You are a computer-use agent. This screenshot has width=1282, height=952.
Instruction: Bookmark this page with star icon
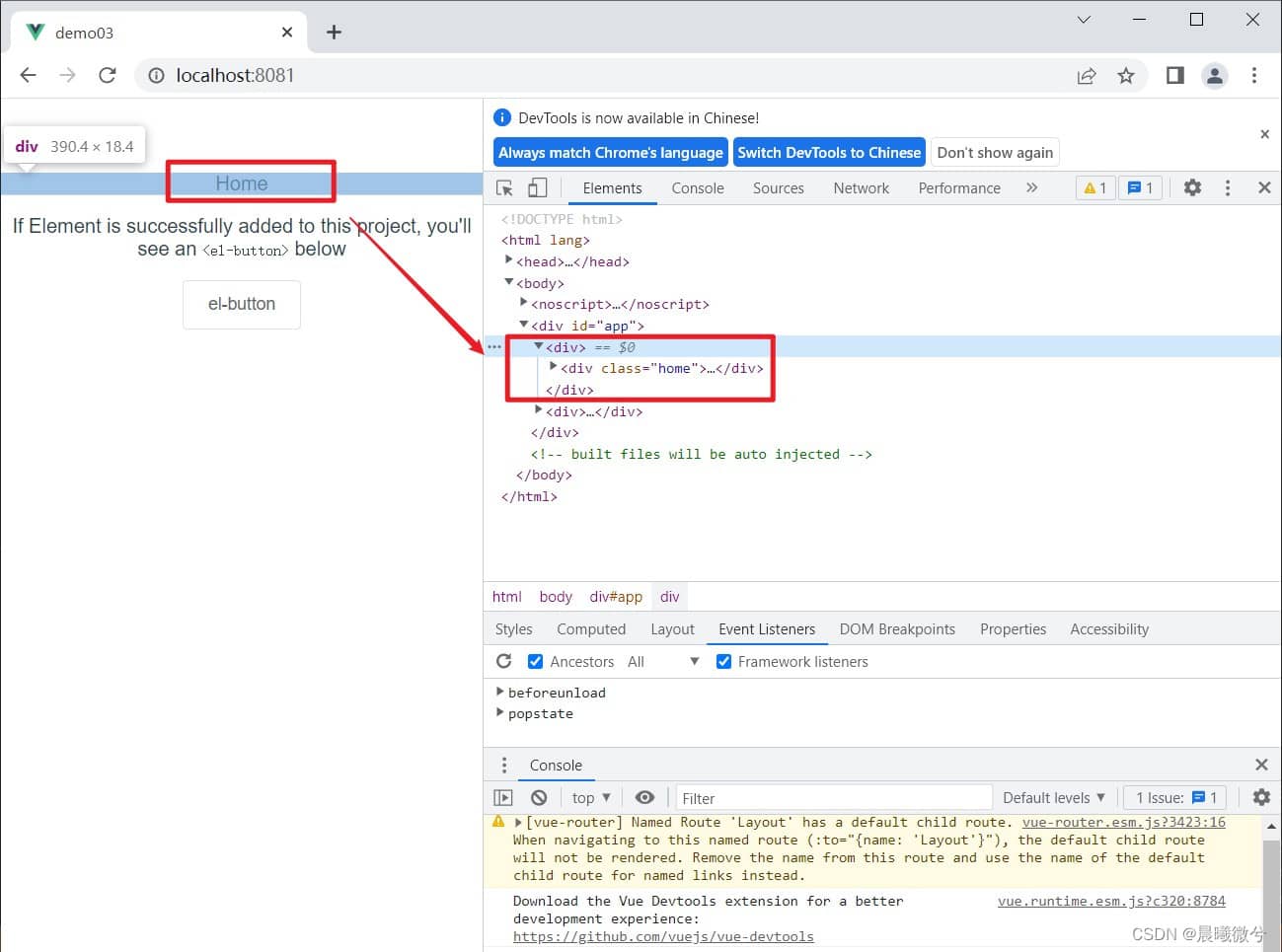tap(1125, 76)
